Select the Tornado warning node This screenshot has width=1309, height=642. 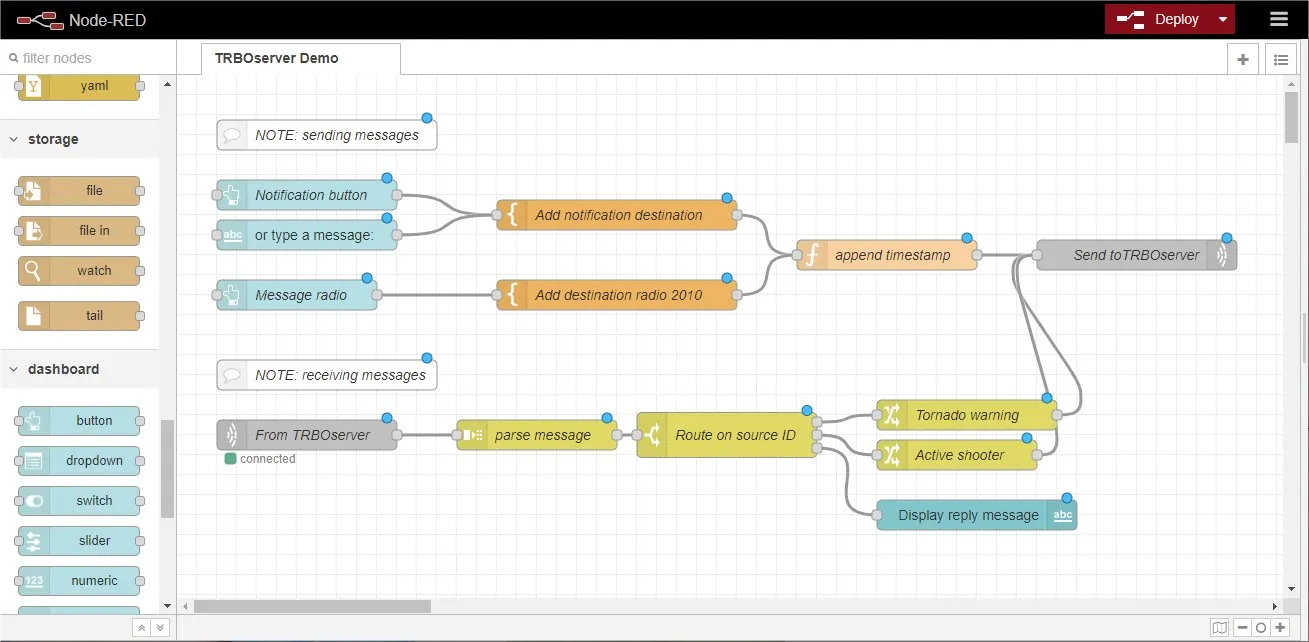pos(967,415)
